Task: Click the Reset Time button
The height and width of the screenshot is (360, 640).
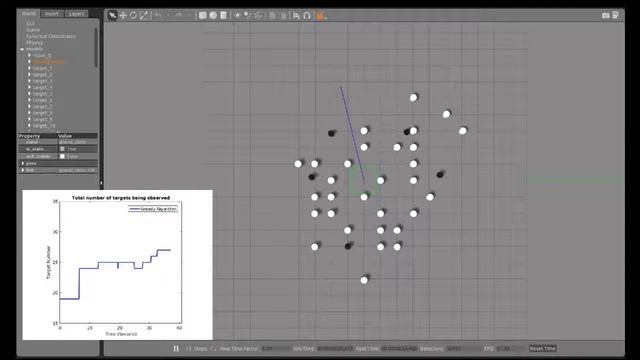Action: pyautogui.click(x=542, y=349)
